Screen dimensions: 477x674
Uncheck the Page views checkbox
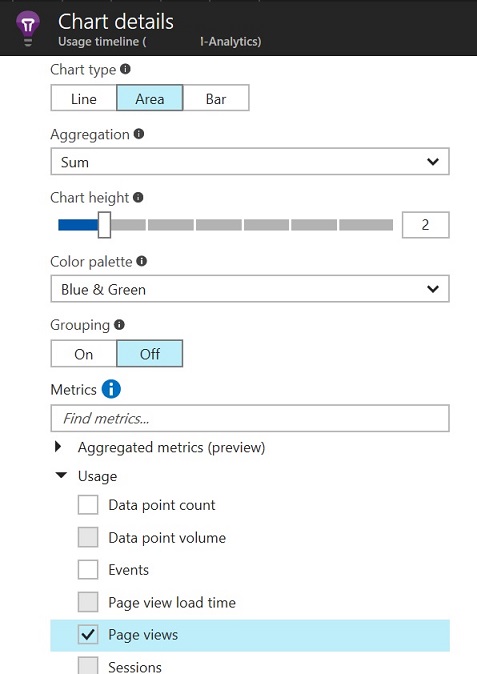tap(88, 634)
